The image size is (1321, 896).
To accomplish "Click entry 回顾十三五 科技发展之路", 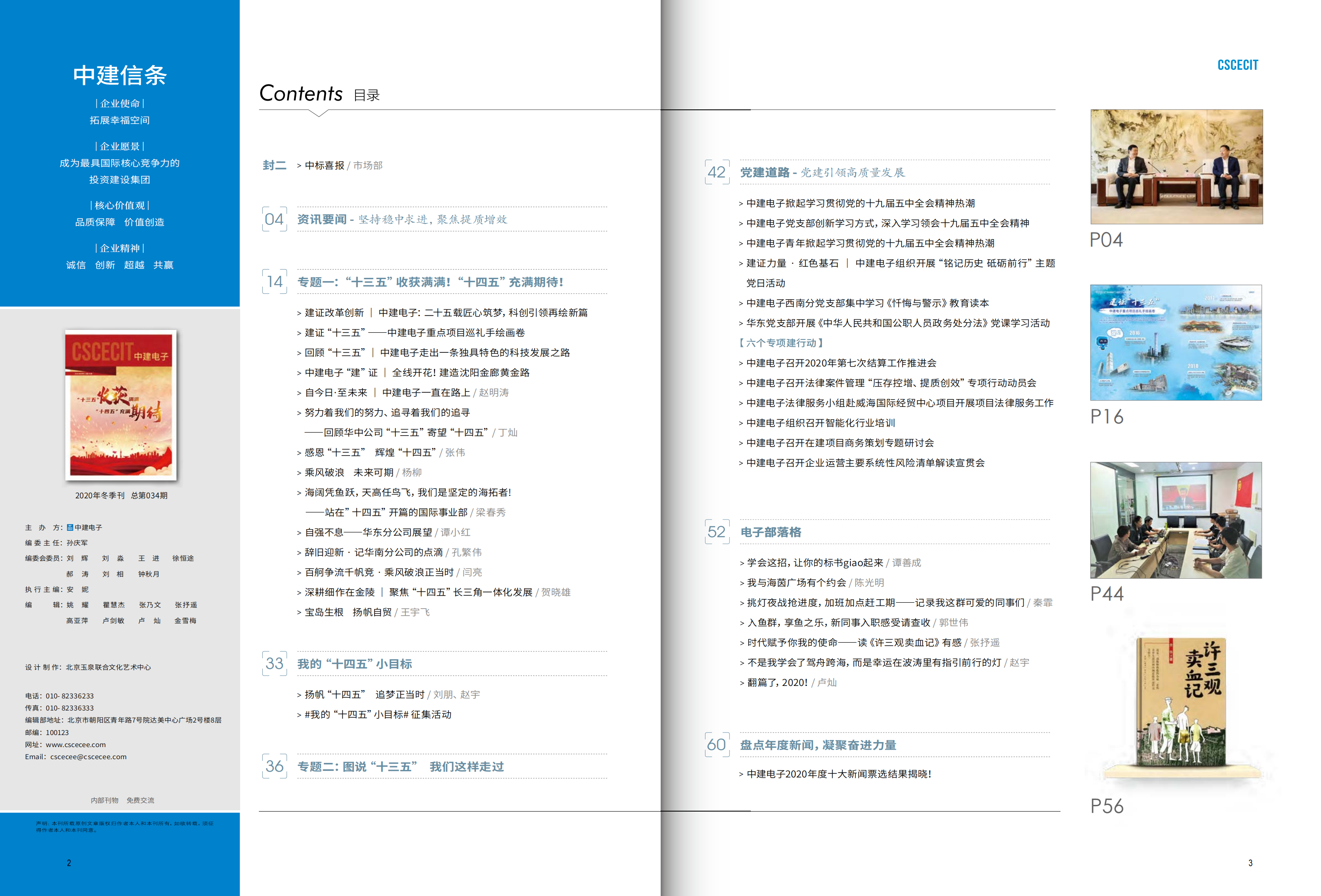I will 433,352.
